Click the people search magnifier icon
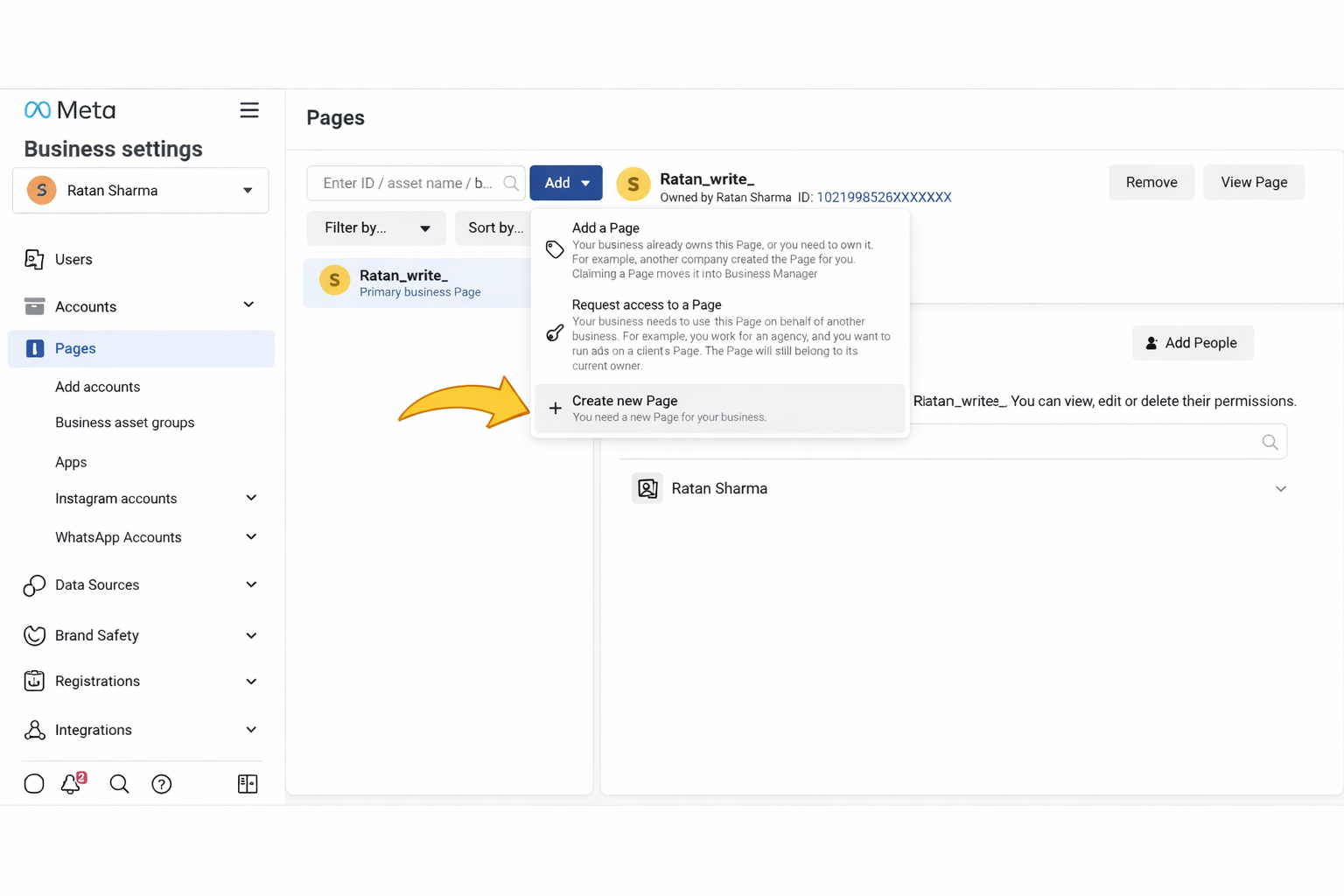 pos(1270,442)
